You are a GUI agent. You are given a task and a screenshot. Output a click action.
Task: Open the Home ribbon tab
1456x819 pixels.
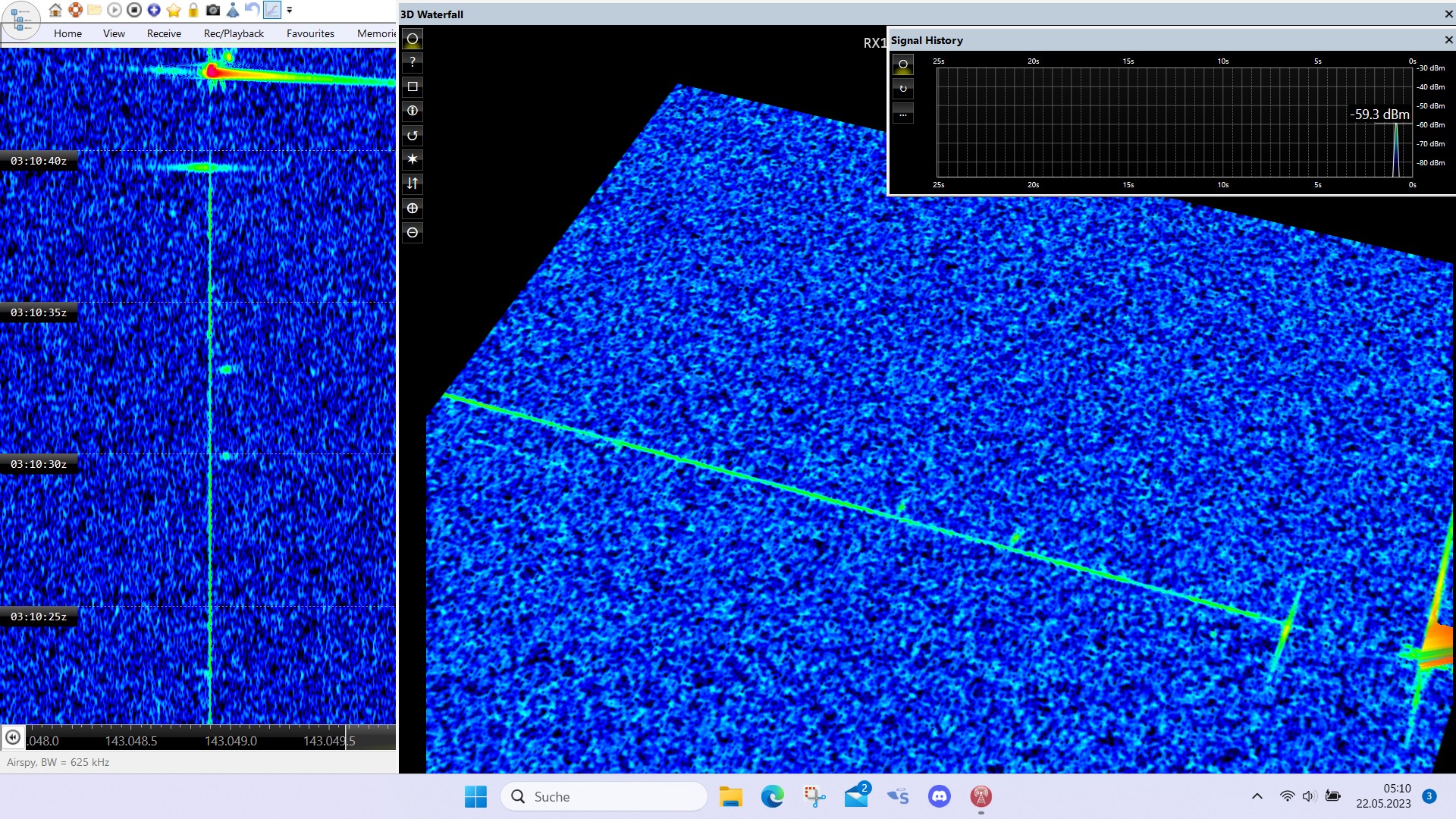tap(67, 33)
